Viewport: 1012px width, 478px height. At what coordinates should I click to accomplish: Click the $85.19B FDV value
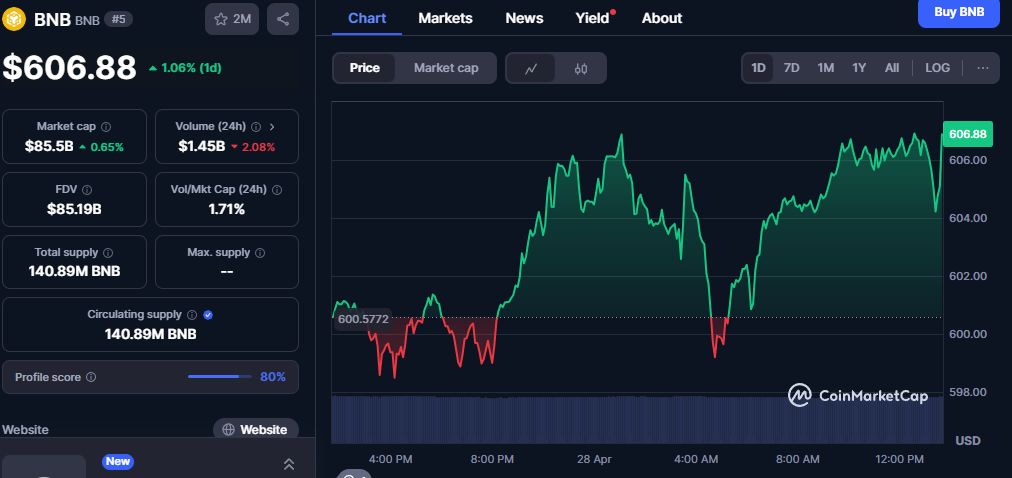click(x=74, y=209)
